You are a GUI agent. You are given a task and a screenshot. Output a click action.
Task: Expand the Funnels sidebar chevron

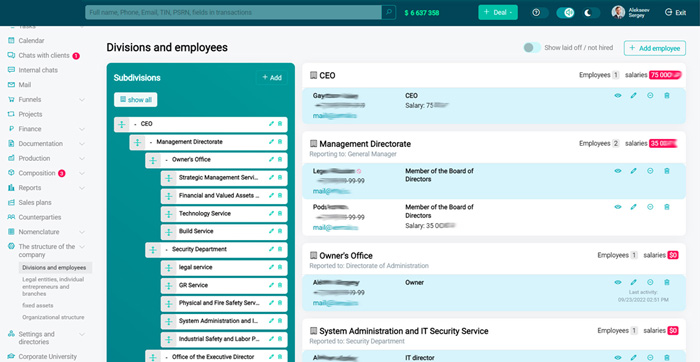[82, 100]
